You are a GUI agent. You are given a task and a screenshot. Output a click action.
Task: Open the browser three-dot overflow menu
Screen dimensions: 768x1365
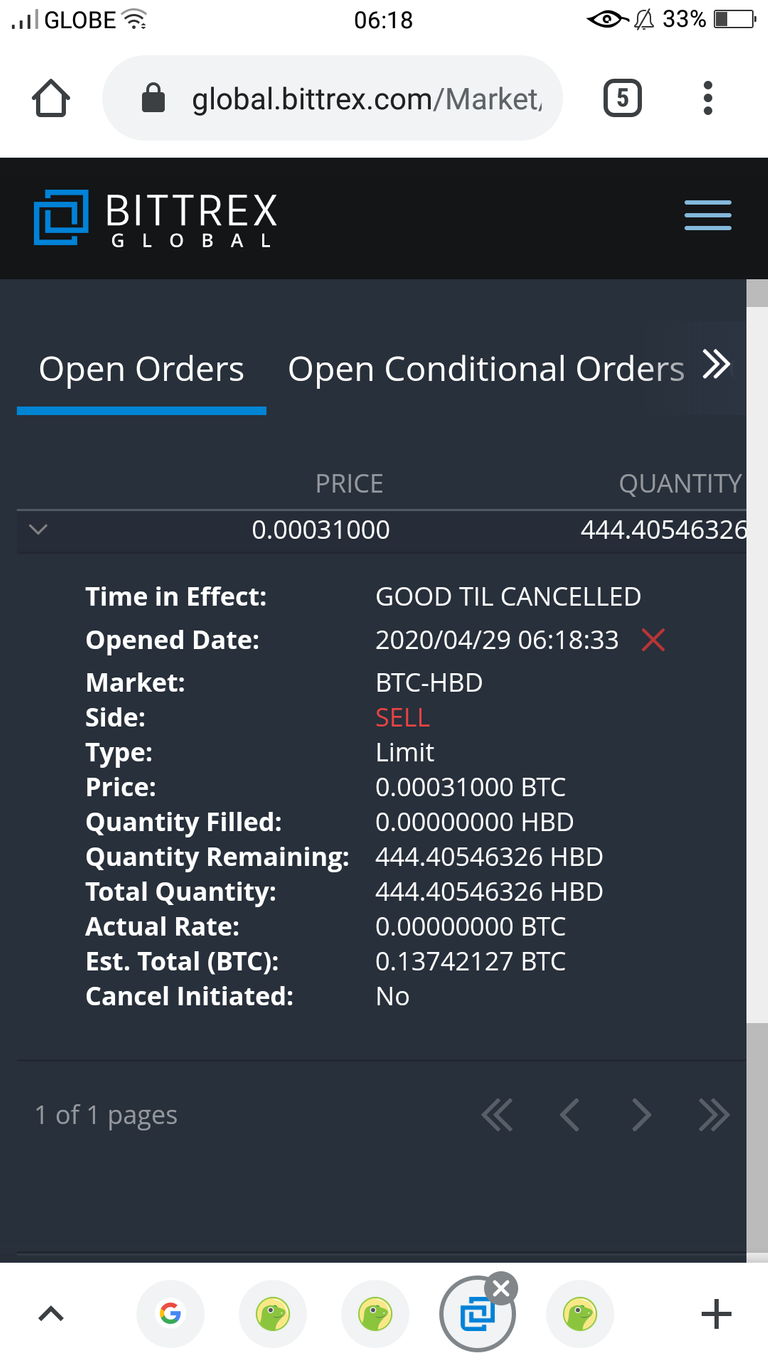point(708,98)
